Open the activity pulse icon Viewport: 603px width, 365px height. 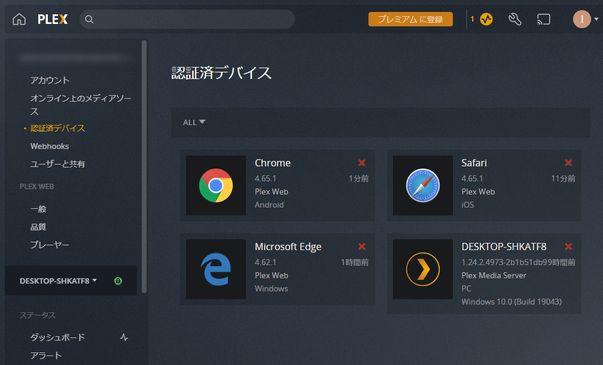(486, 19)
